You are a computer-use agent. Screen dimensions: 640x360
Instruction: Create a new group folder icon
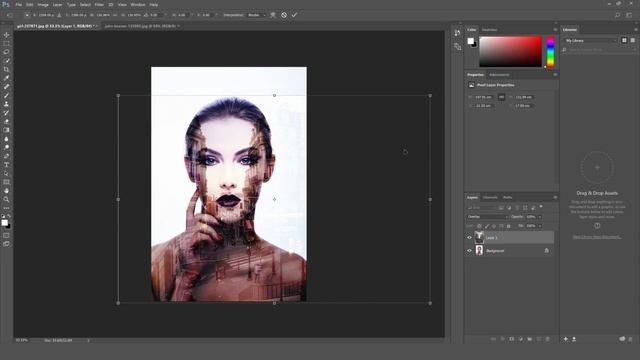point(530,339)
